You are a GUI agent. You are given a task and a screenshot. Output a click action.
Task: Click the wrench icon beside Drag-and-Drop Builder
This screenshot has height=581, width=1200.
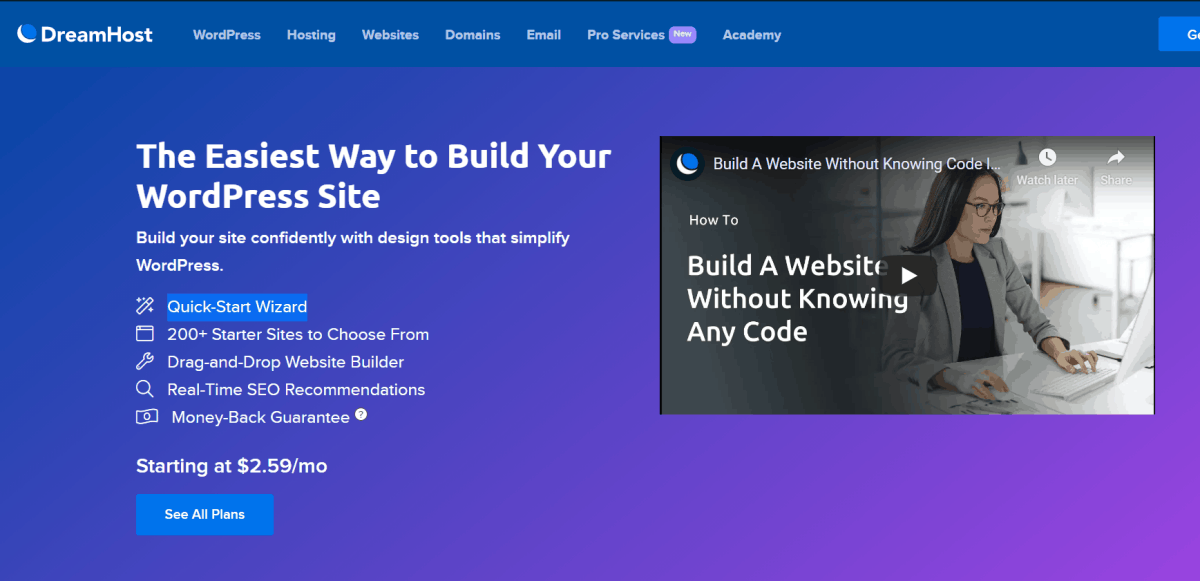145,362
